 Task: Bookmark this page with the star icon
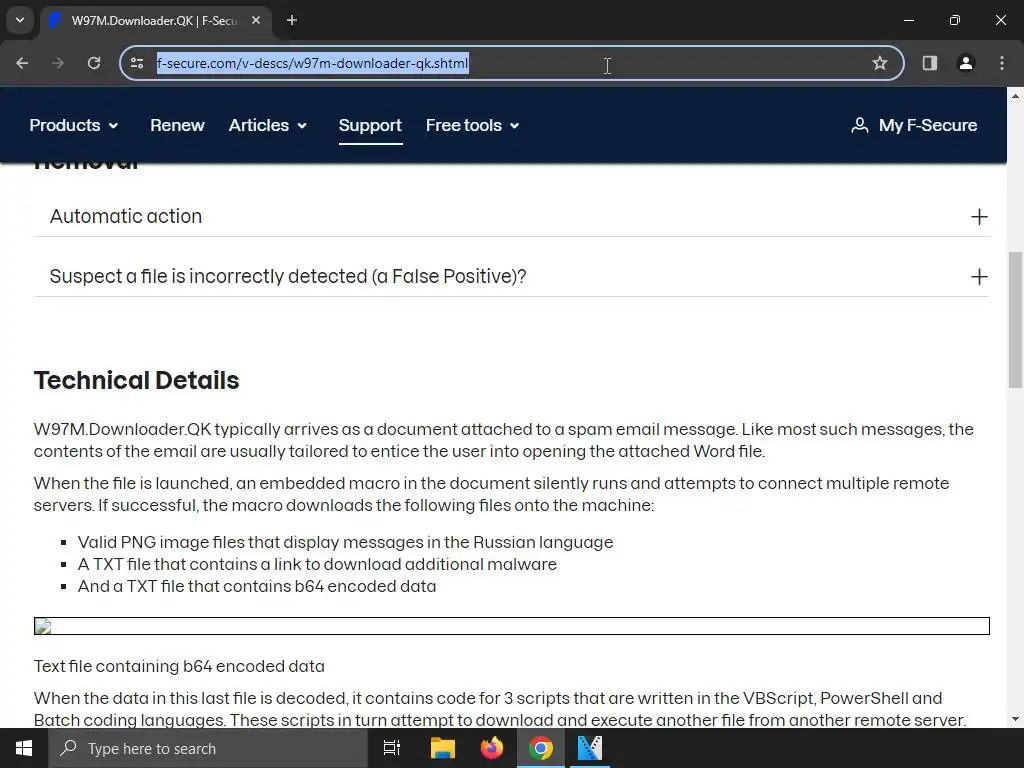880,63
